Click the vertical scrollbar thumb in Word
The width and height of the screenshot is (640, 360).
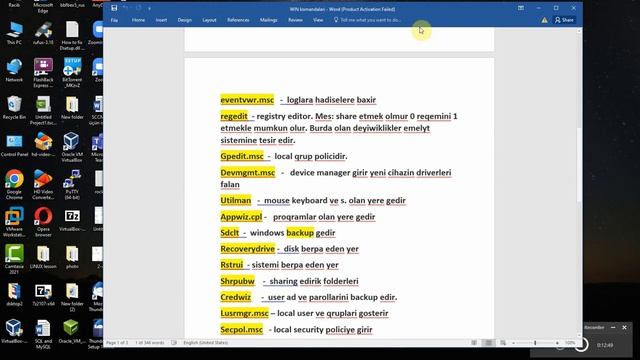point(579,165)
